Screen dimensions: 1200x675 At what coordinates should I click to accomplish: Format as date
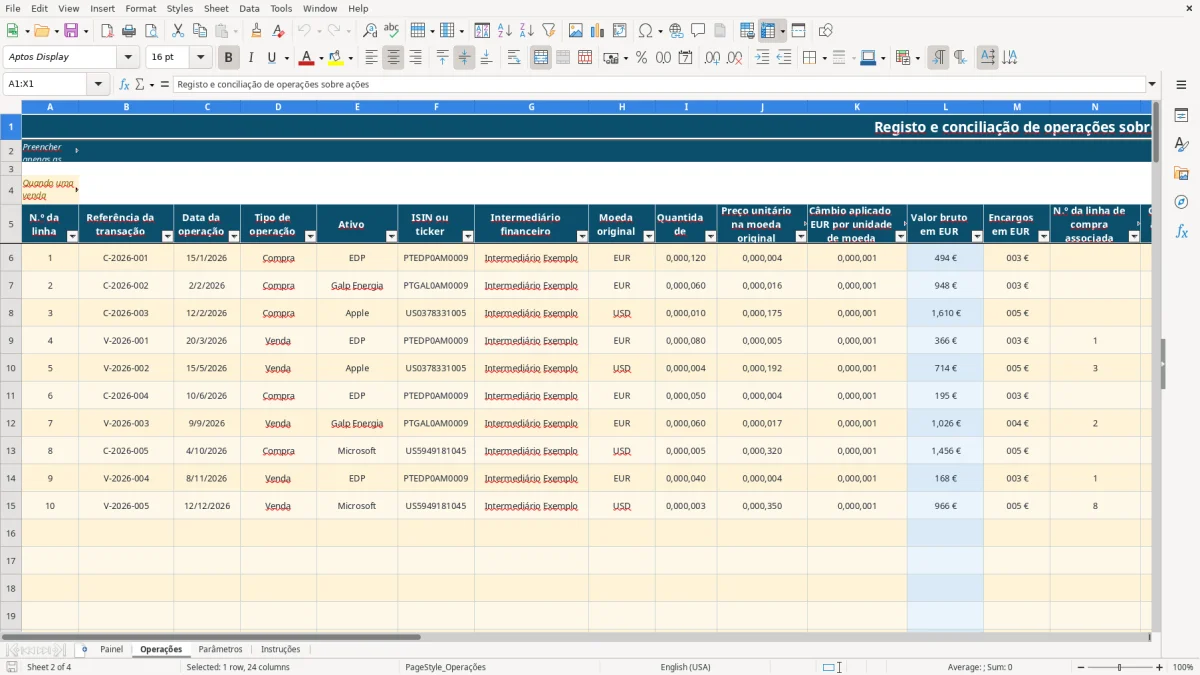685,58
